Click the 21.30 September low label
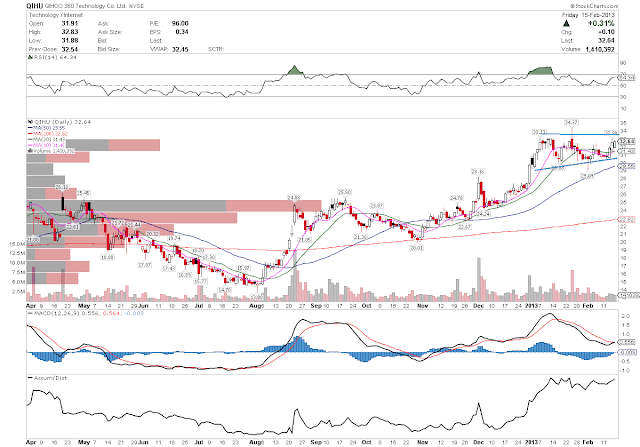This screenshot has height=447, width=640. [x=360, y=237]
